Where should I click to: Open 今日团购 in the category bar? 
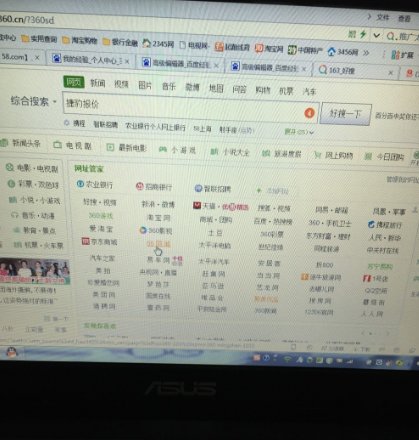click(384, 157)
